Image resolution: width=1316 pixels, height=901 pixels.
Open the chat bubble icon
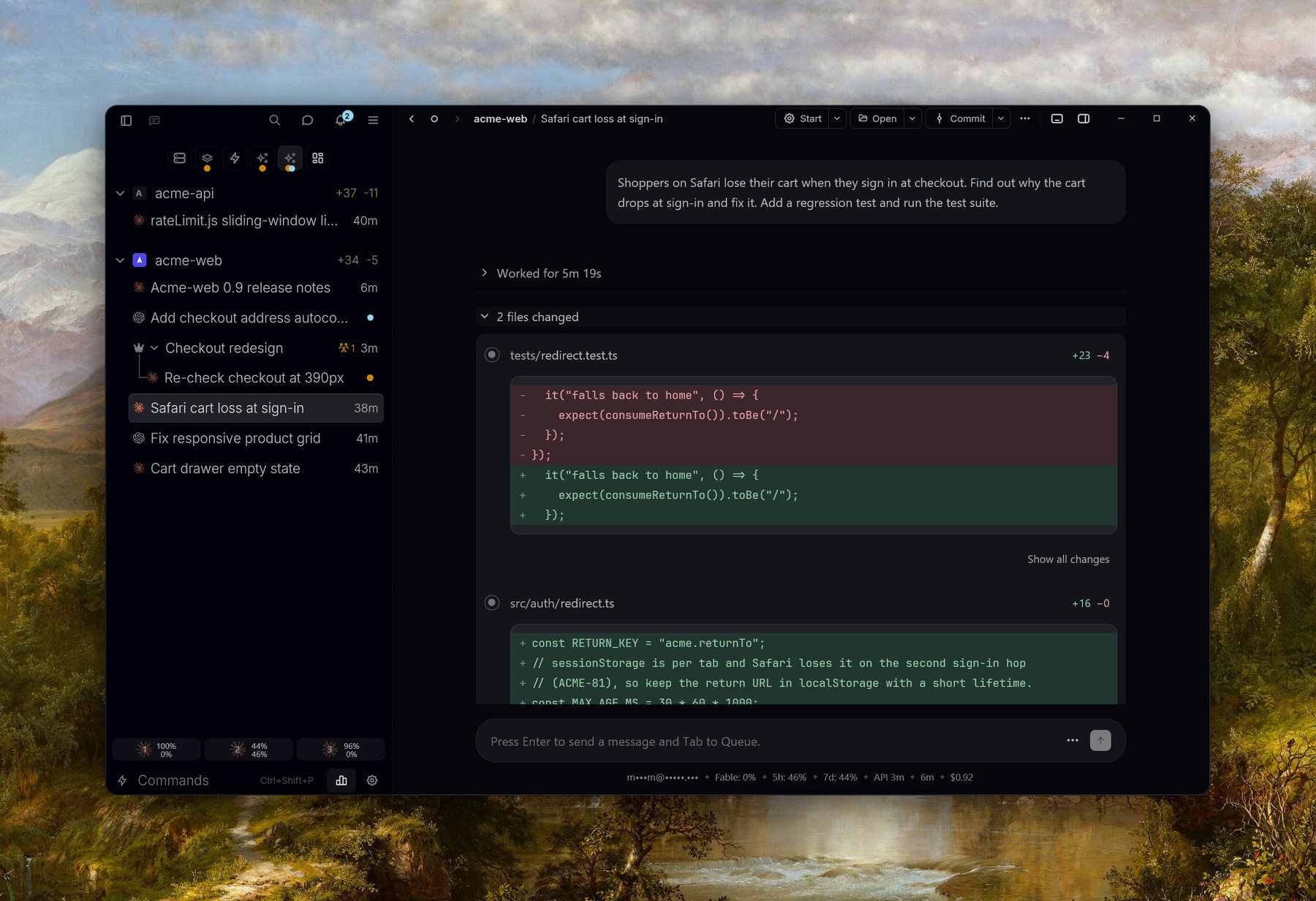click(307, 120)
